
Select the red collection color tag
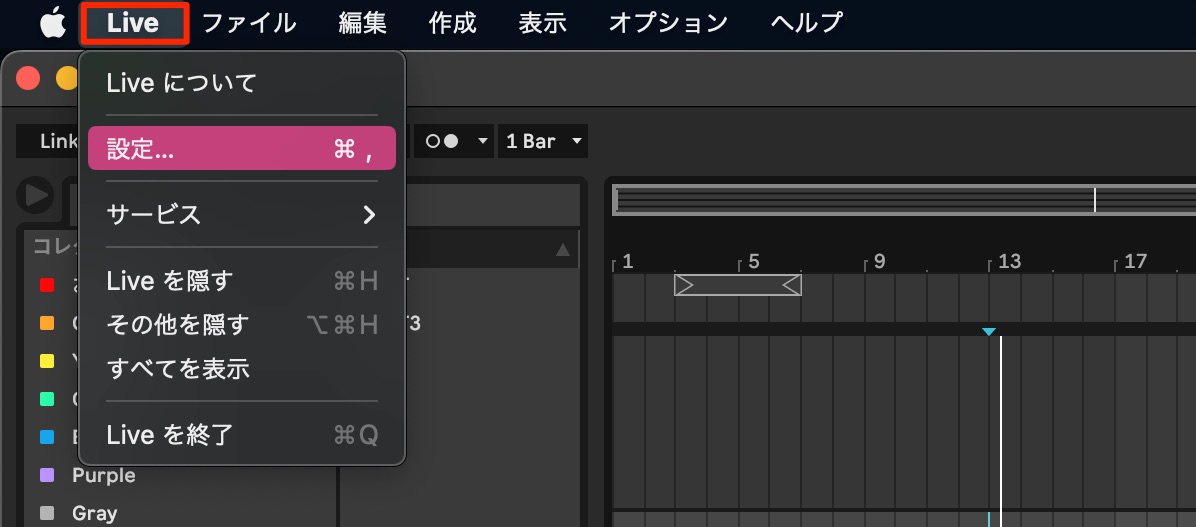tap(47, 285)
